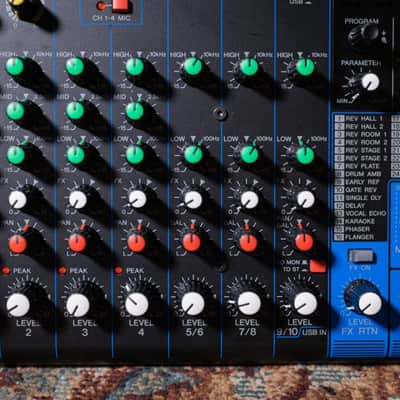The height and width of the screenshot is (400, 400).
Task: Click the channel 3 MID EQ knob
Action: [x=75, y=111]
